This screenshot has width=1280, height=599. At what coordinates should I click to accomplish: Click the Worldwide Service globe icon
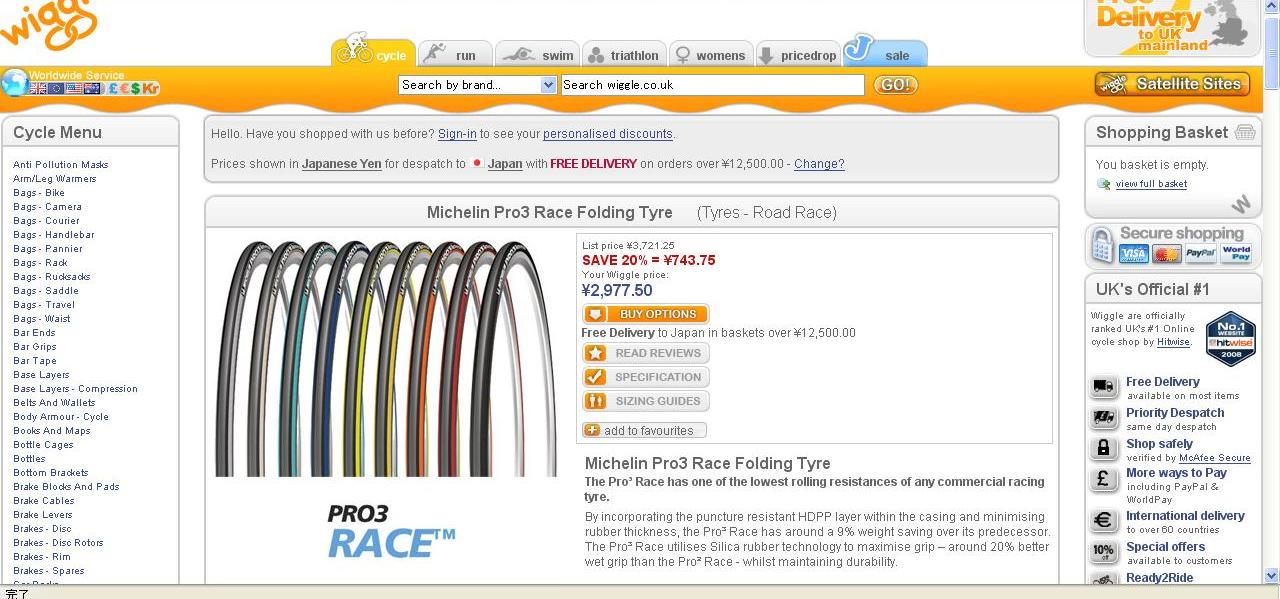[15, 82]
